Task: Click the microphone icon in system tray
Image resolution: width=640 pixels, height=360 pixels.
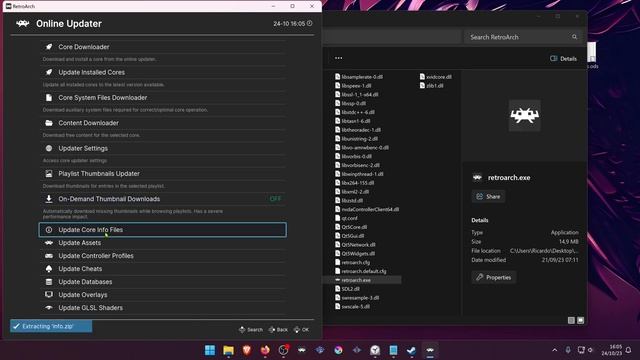Action: tap(568, 350)
